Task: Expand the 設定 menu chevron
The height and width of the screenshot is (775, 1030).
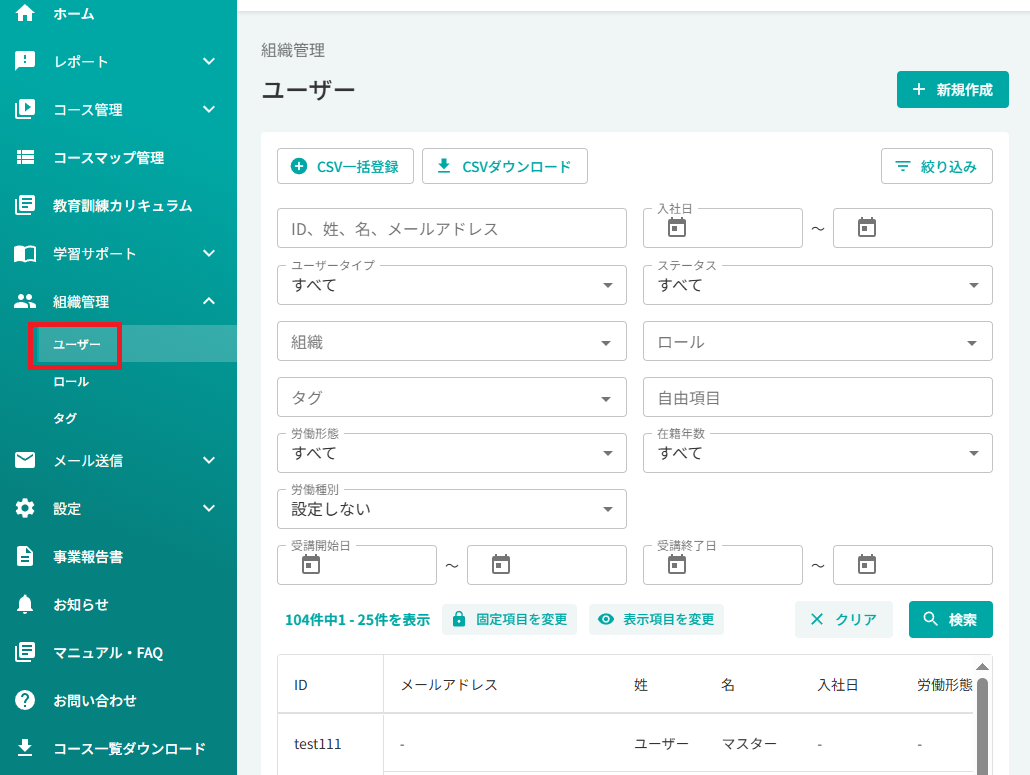Action: 209,508
